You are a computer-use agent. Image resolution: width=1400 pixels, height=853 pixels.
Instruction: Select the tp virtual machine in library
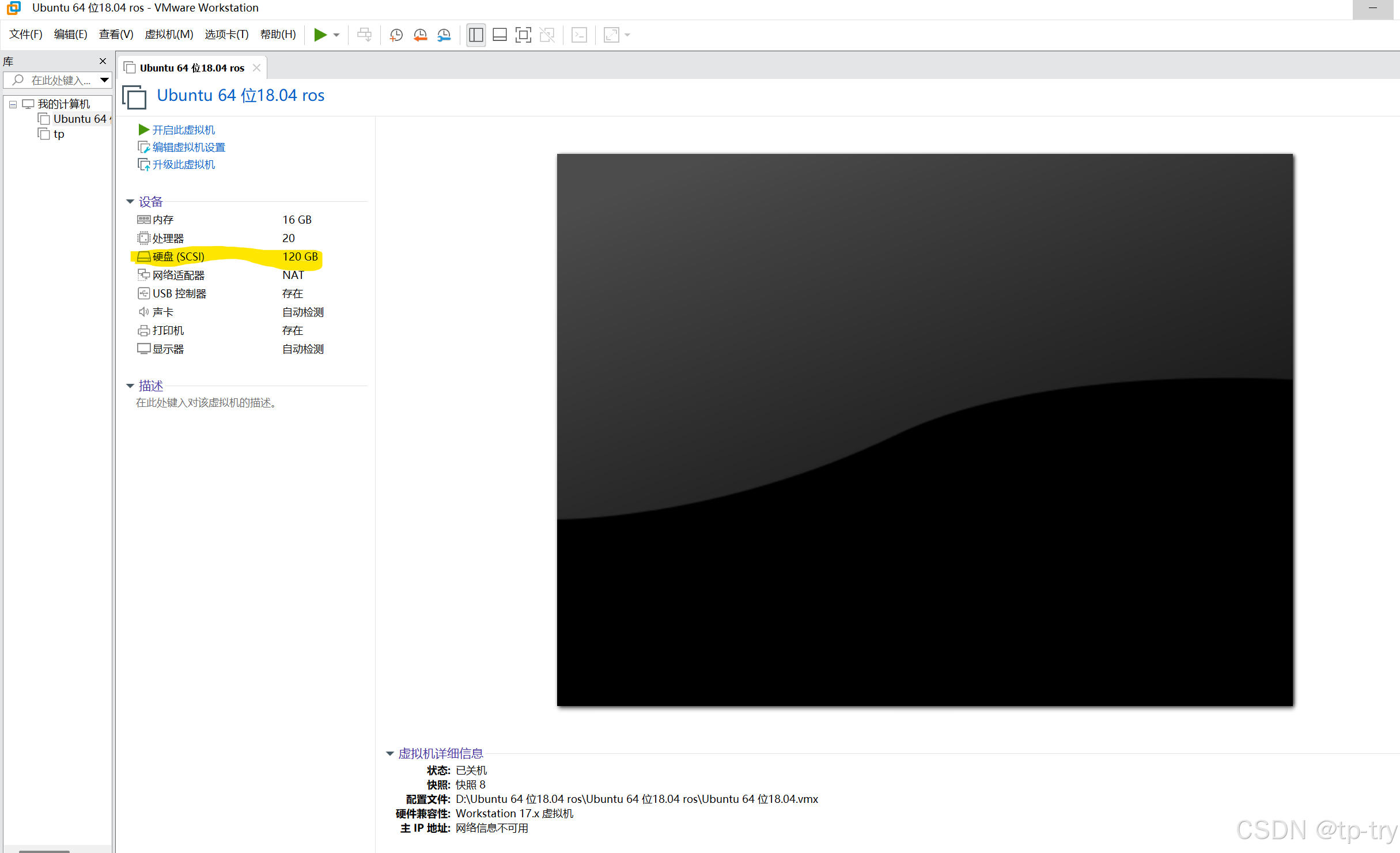59,134
